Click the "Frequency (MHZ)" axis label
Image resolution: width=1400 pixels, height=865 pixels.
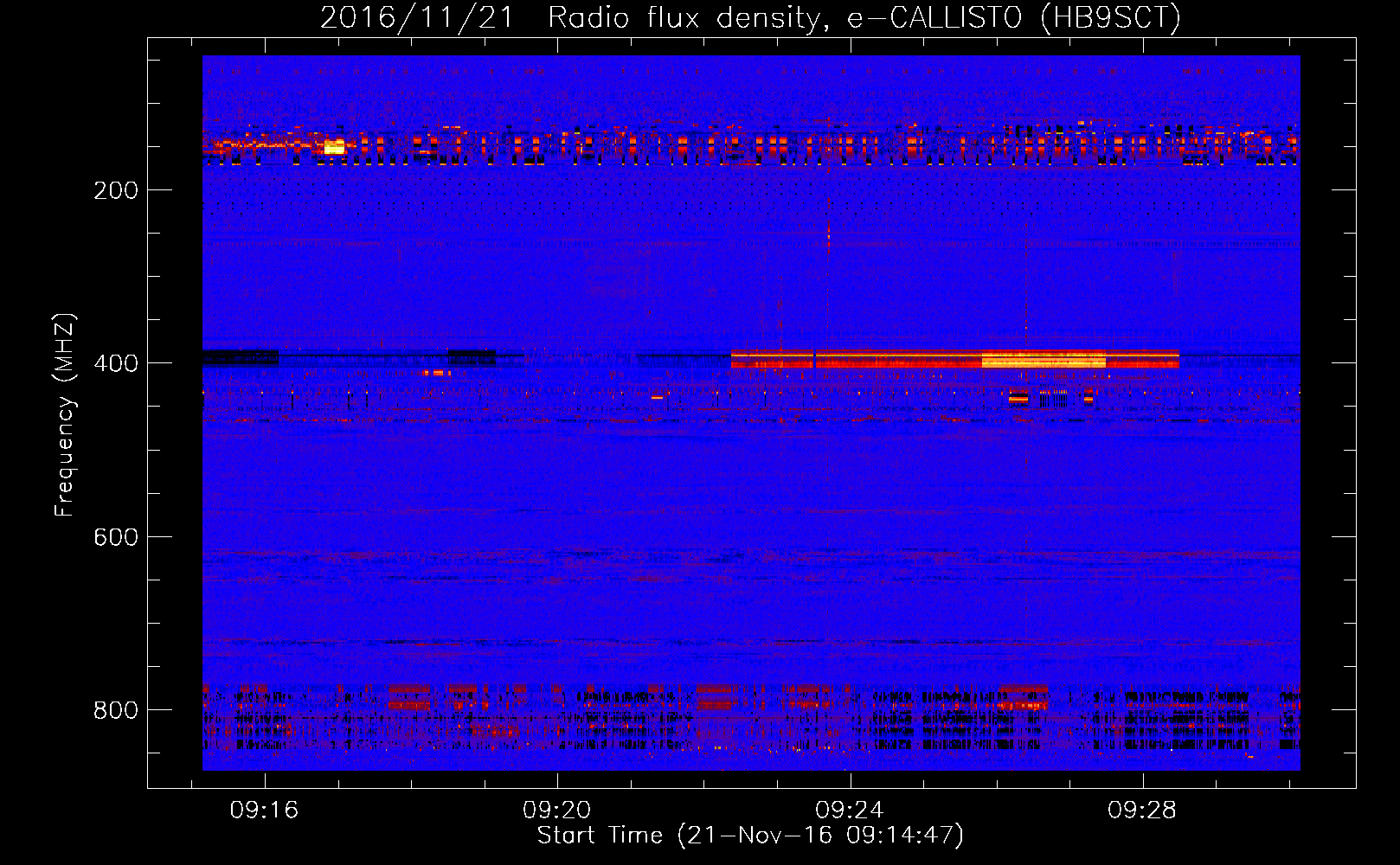coord(65,415)
